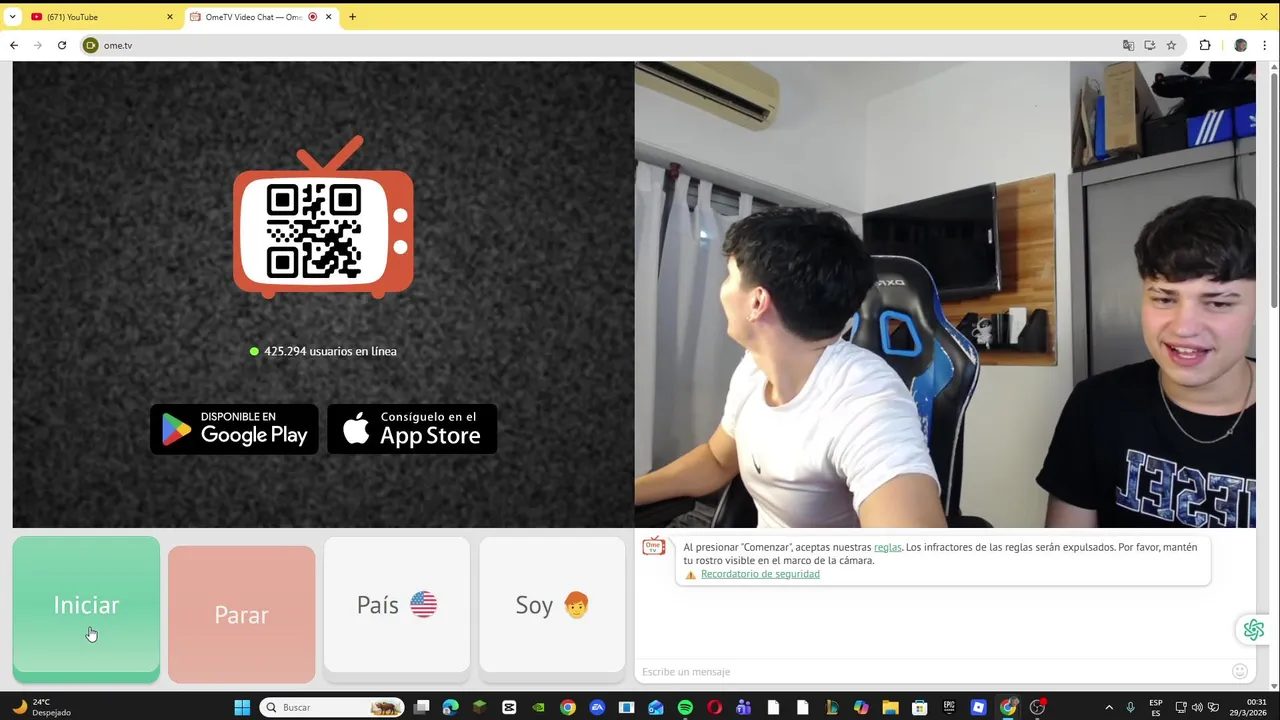Image resolution: width=1280 pixels, height=720 pixels.
Task: Open File Explorer from the taskbar
Action: pyautogui.click(x=890, y=707)
